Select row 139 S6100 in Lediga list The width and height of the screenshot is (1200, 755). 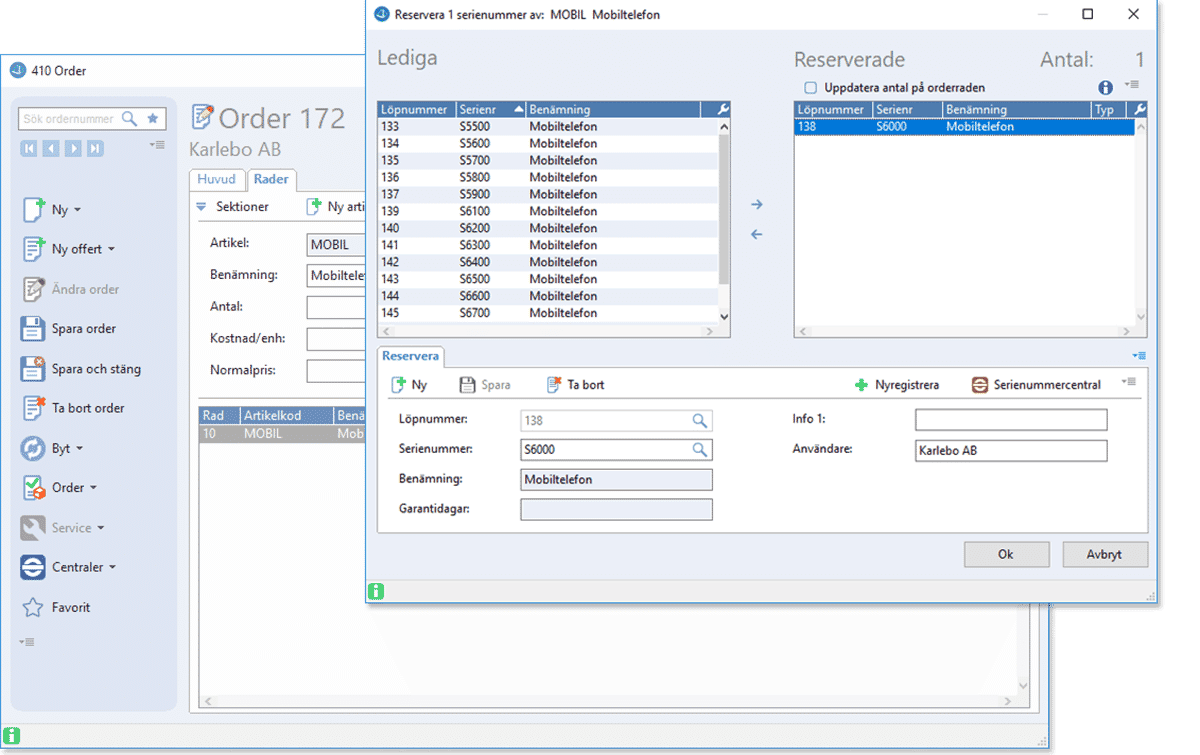click(x=547, y=212)
